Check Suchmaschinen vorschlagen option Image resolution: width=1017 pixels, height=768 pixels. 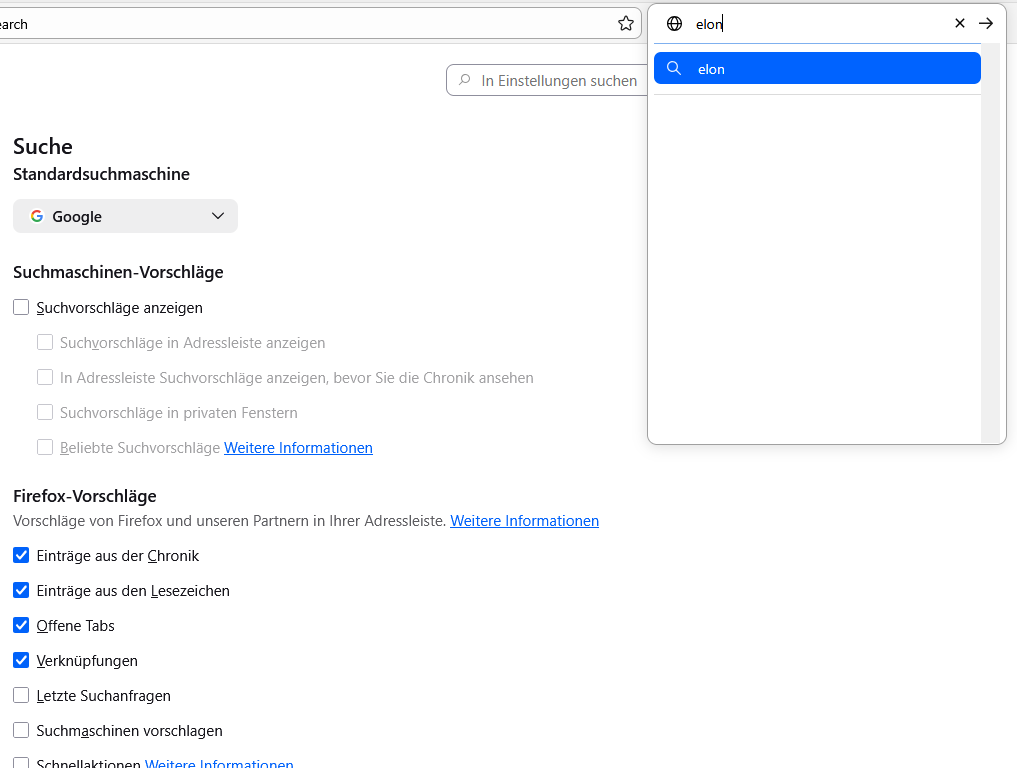pyautogui.click(x=21, y=731)
